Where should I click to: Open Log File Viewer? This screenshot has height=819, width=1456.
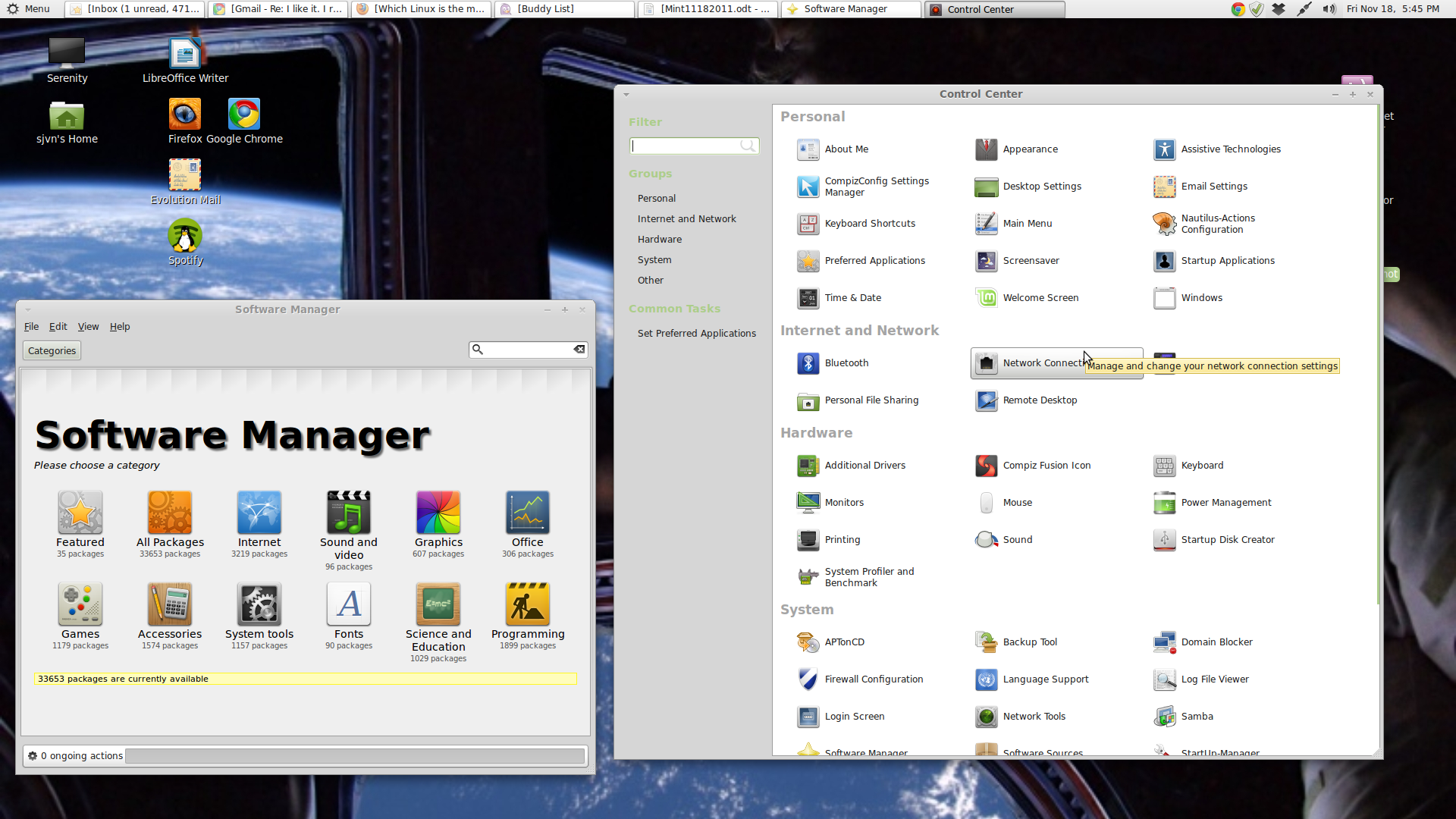(x=1201, y=679)
